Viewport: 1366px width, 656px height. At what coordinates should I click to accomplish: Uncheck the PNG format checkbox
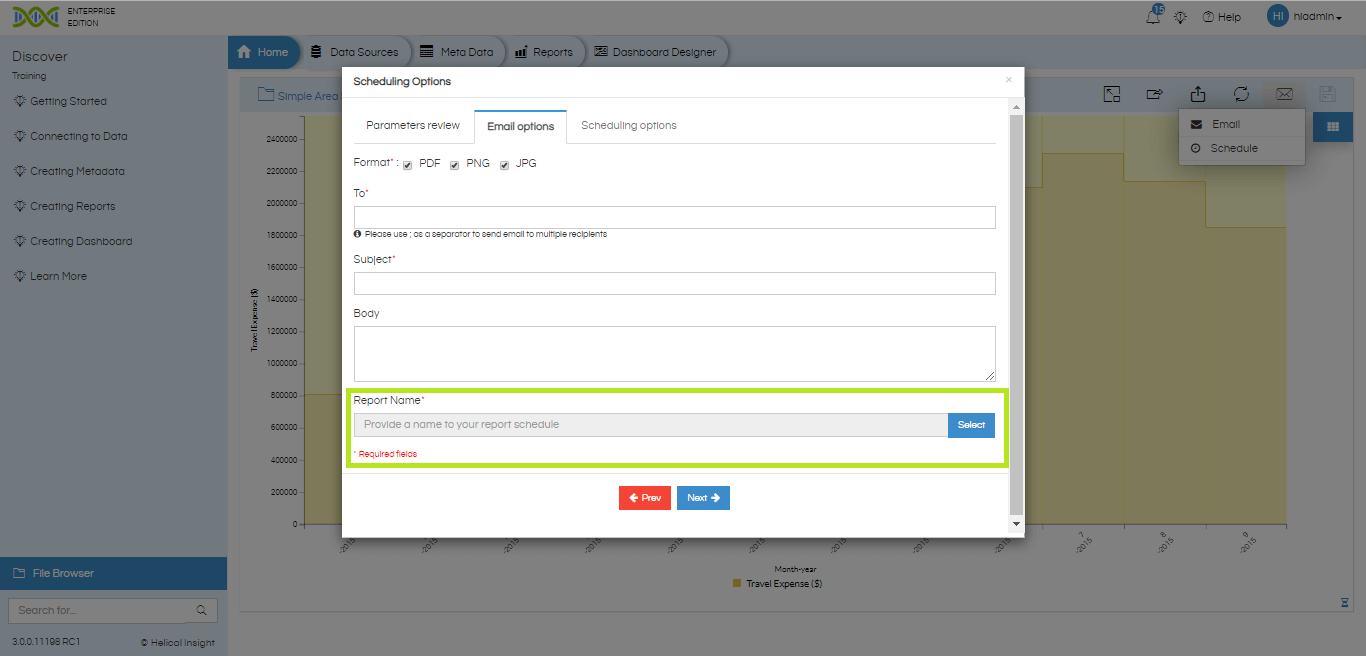pyautogui.click(x=454, y=165)
